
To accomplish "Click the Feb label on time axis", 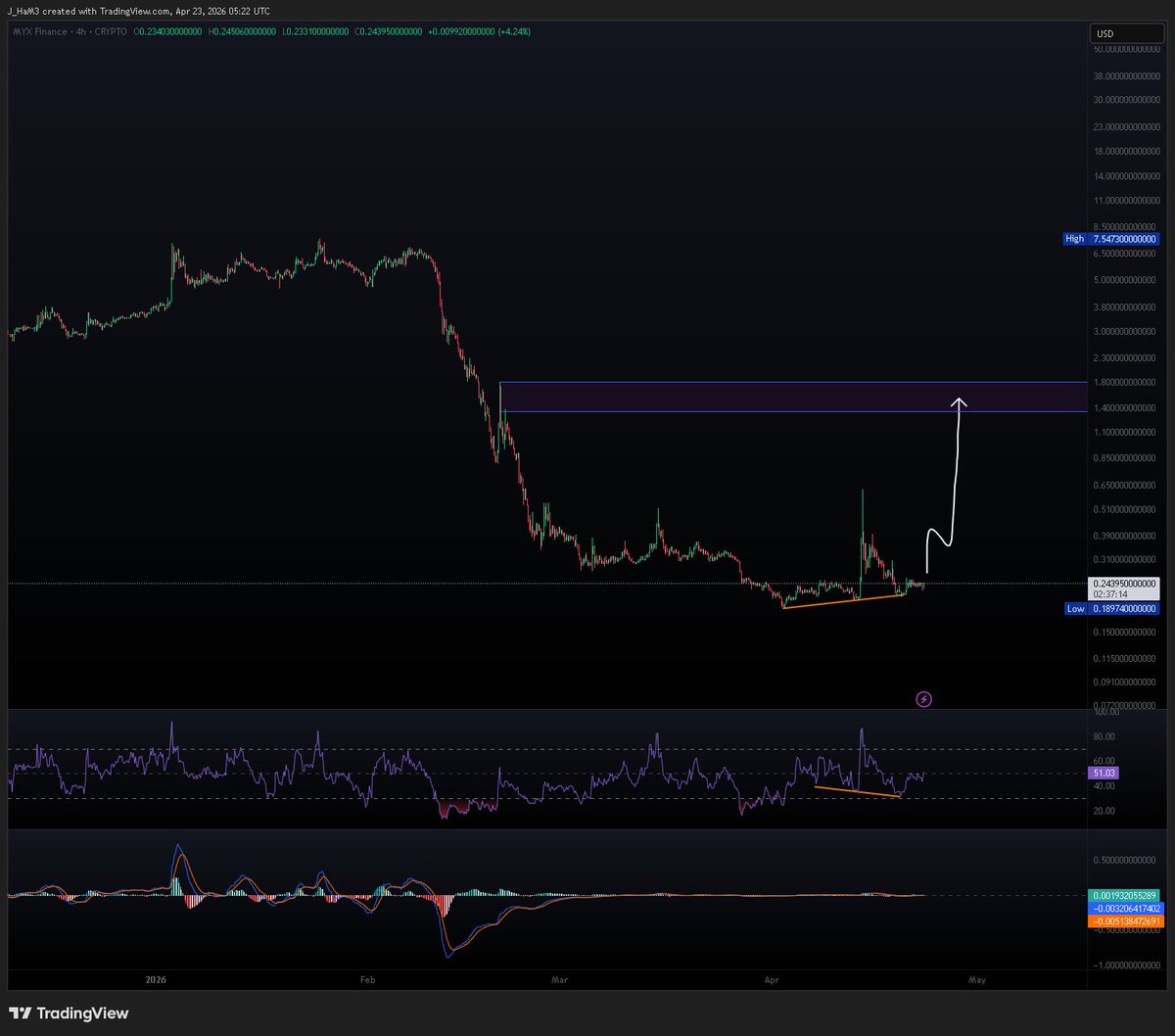I will [367, 979].
